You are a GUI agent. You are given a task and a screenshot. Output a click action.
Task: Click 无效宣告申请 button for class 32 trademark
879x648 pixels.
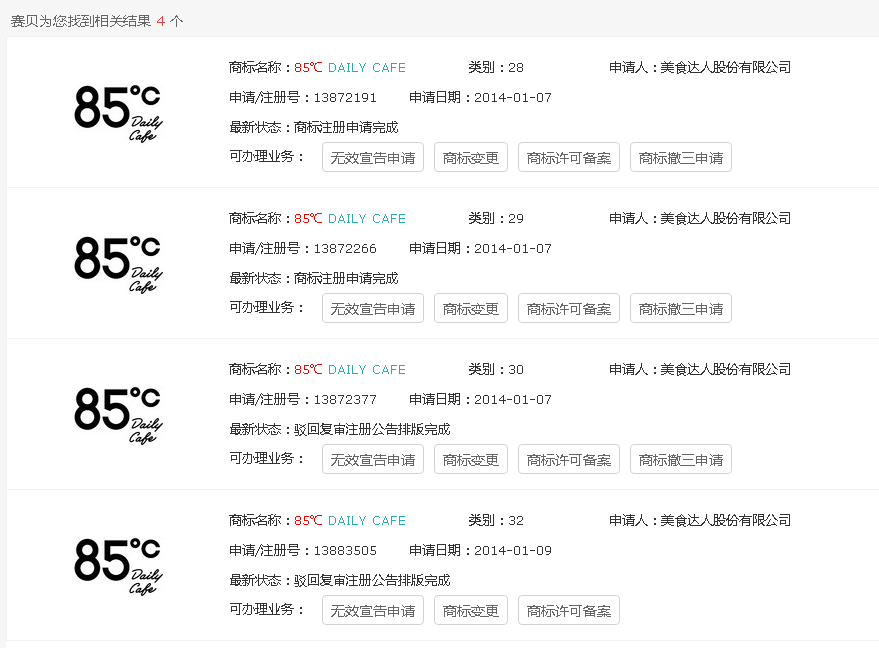(373, 610)
